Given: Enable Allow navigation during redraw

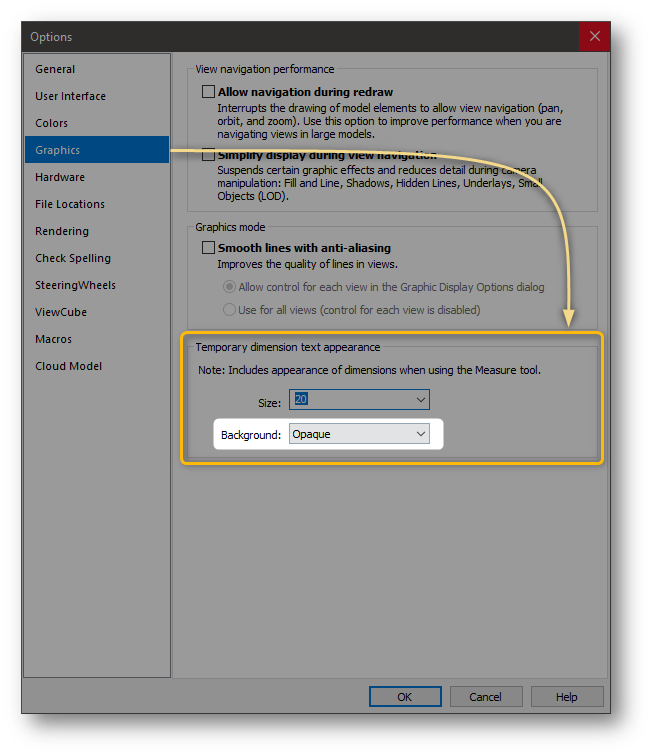Looking at the screenshot, I should (x=208, y=92).
